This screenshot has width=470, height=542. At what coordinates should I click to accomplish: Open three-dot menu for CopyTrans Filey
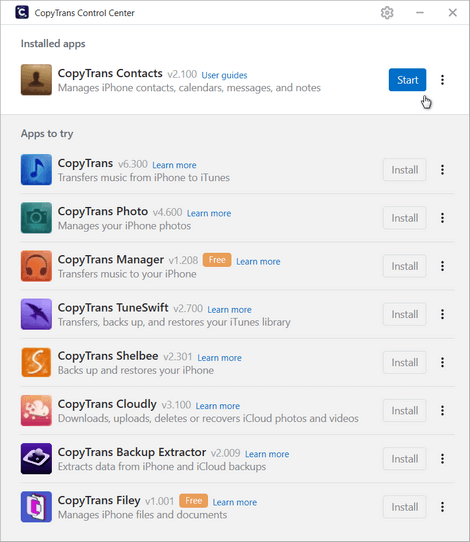[442, 507]
